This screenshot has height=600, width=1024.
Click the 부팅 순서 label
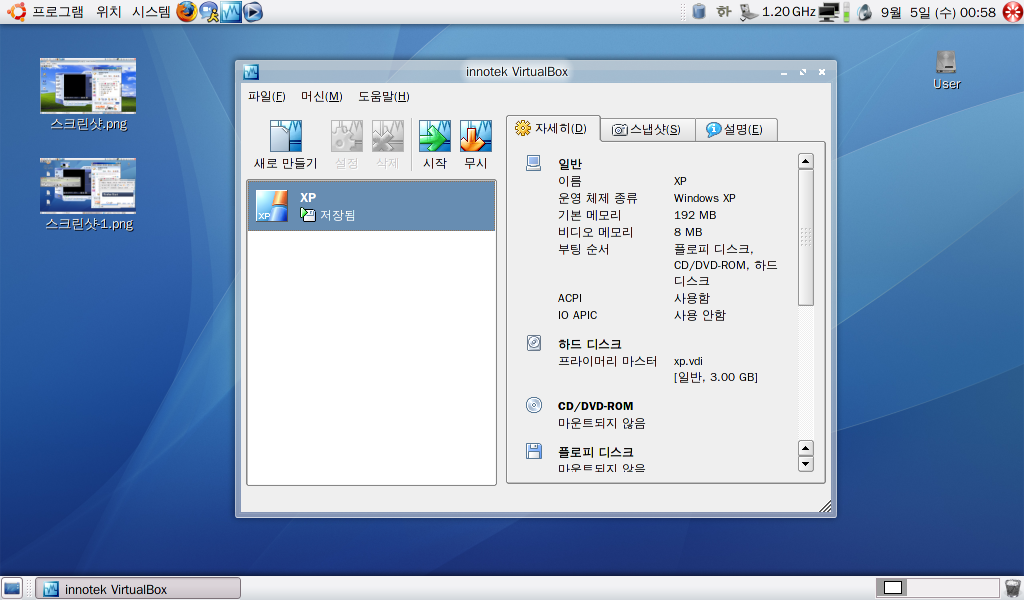coord(583,249)
